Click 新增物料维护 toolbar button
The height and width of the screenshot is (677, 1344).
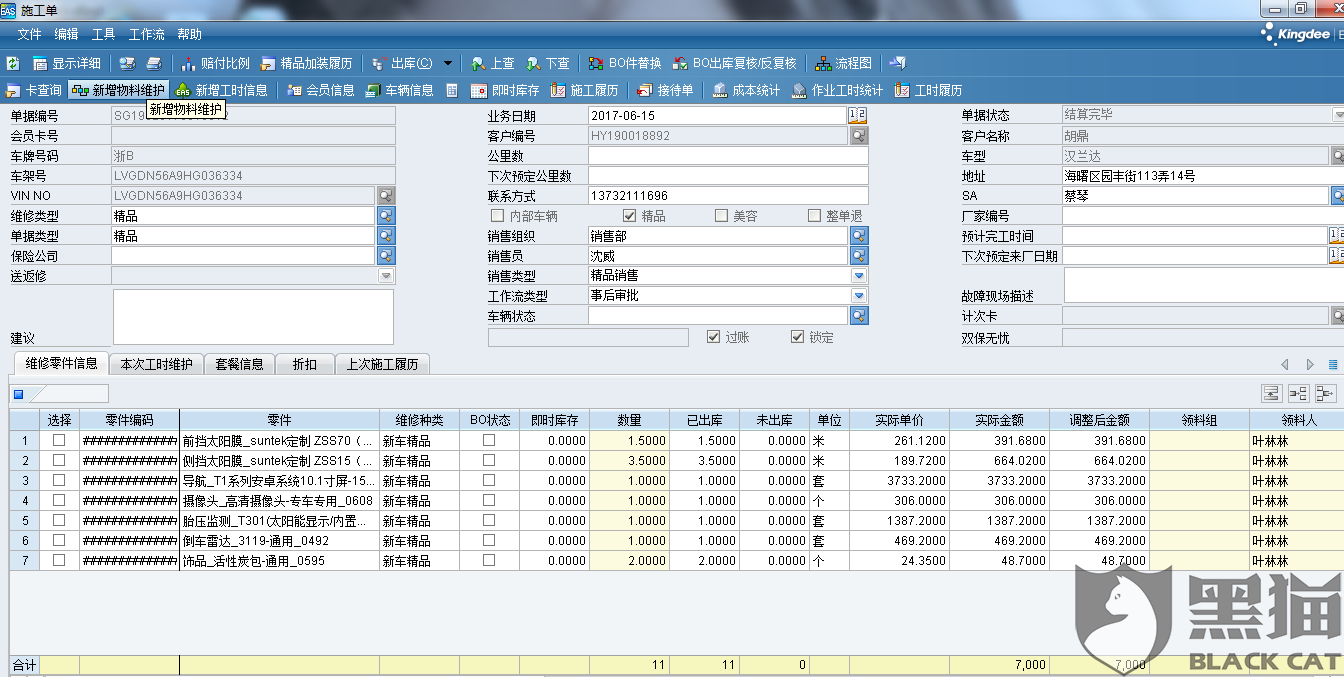coord(118,90)
